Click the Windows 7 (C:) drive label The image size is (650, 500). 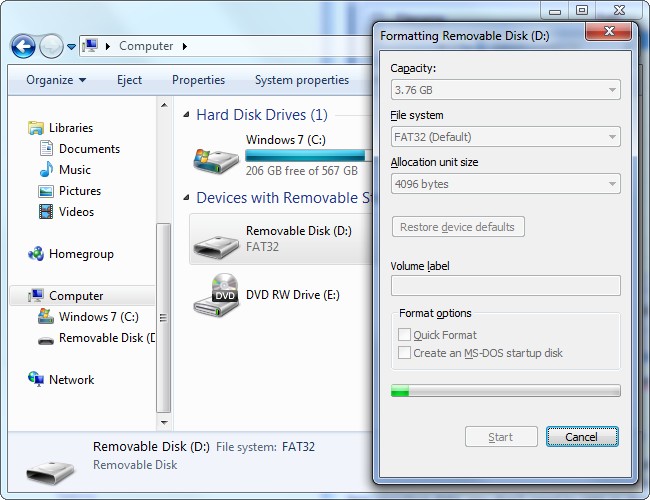(286, 140)
